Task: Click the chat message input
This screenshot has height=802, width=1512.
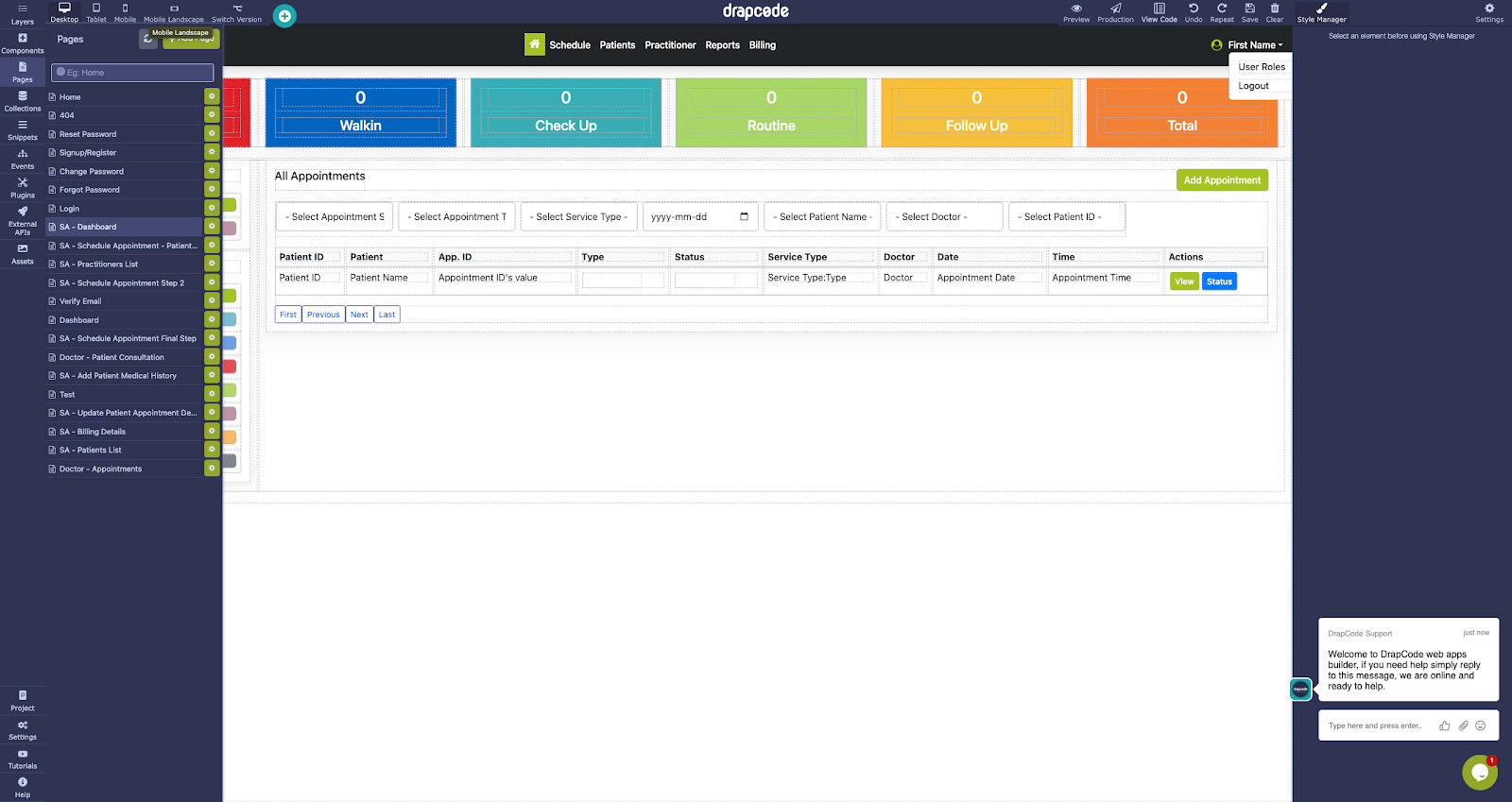Action: (1377, 725)
